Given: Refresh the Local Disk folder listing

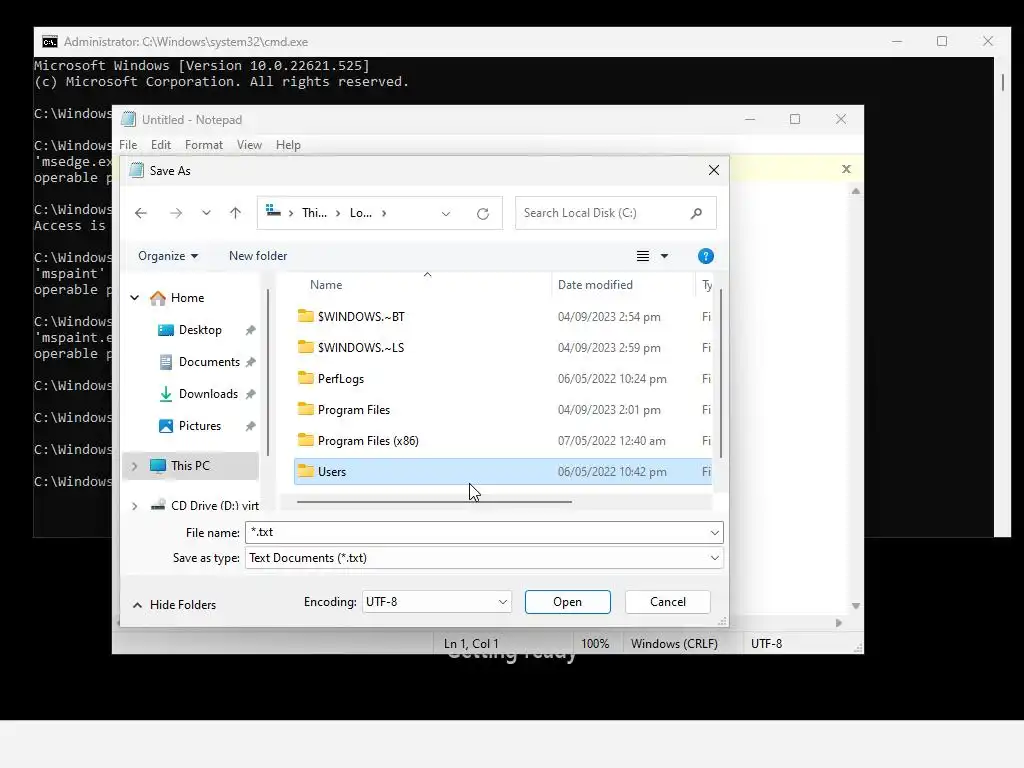Looking at the screenshot, I should click(x=483, y=214).
